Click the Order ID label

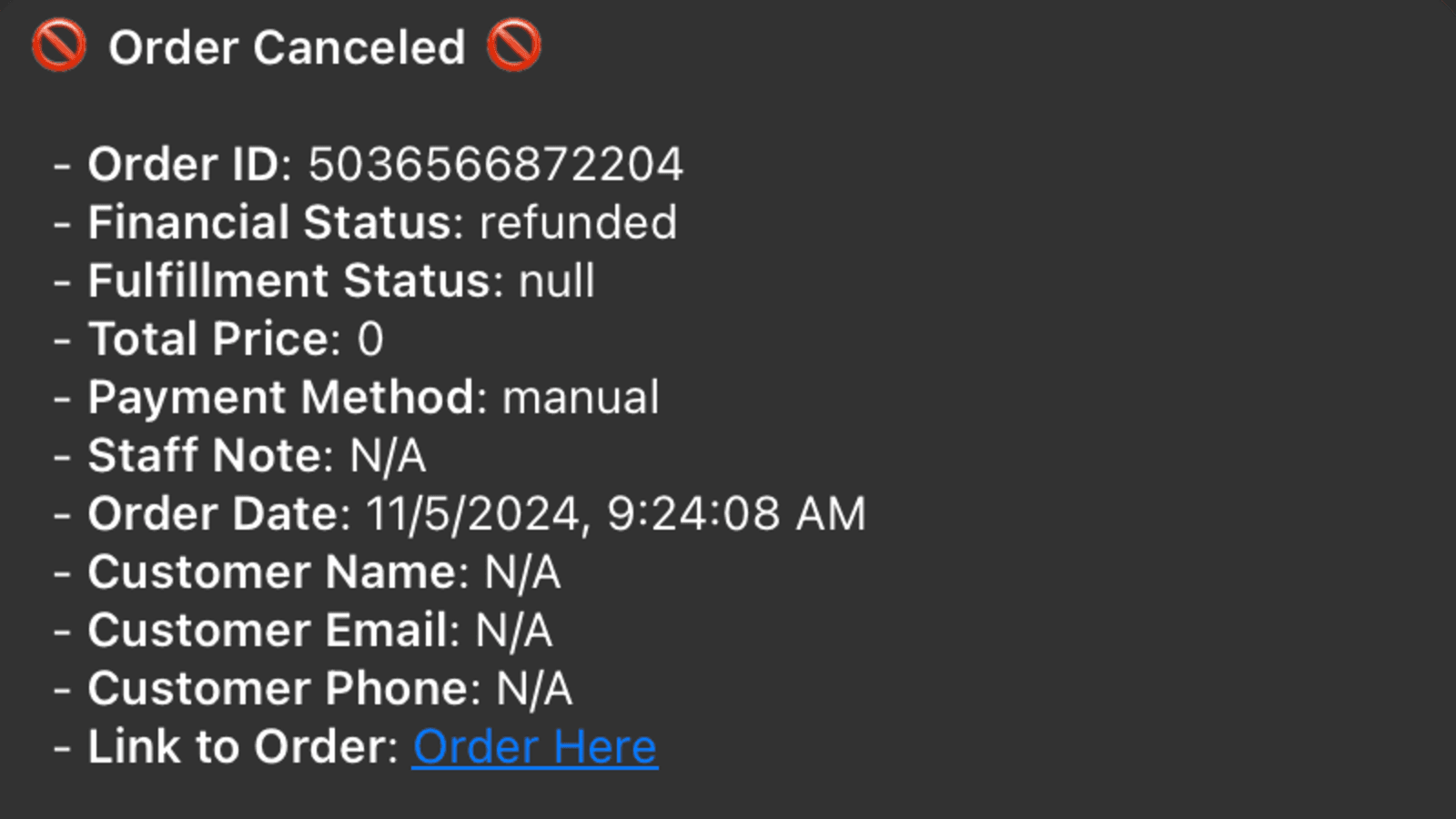(188, 165)
